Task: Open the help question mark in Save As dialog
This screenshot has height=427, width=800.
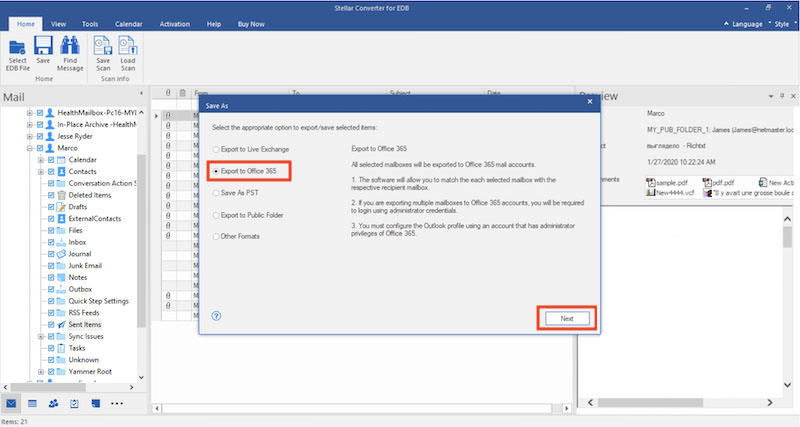Action: [x=216, y=316]
